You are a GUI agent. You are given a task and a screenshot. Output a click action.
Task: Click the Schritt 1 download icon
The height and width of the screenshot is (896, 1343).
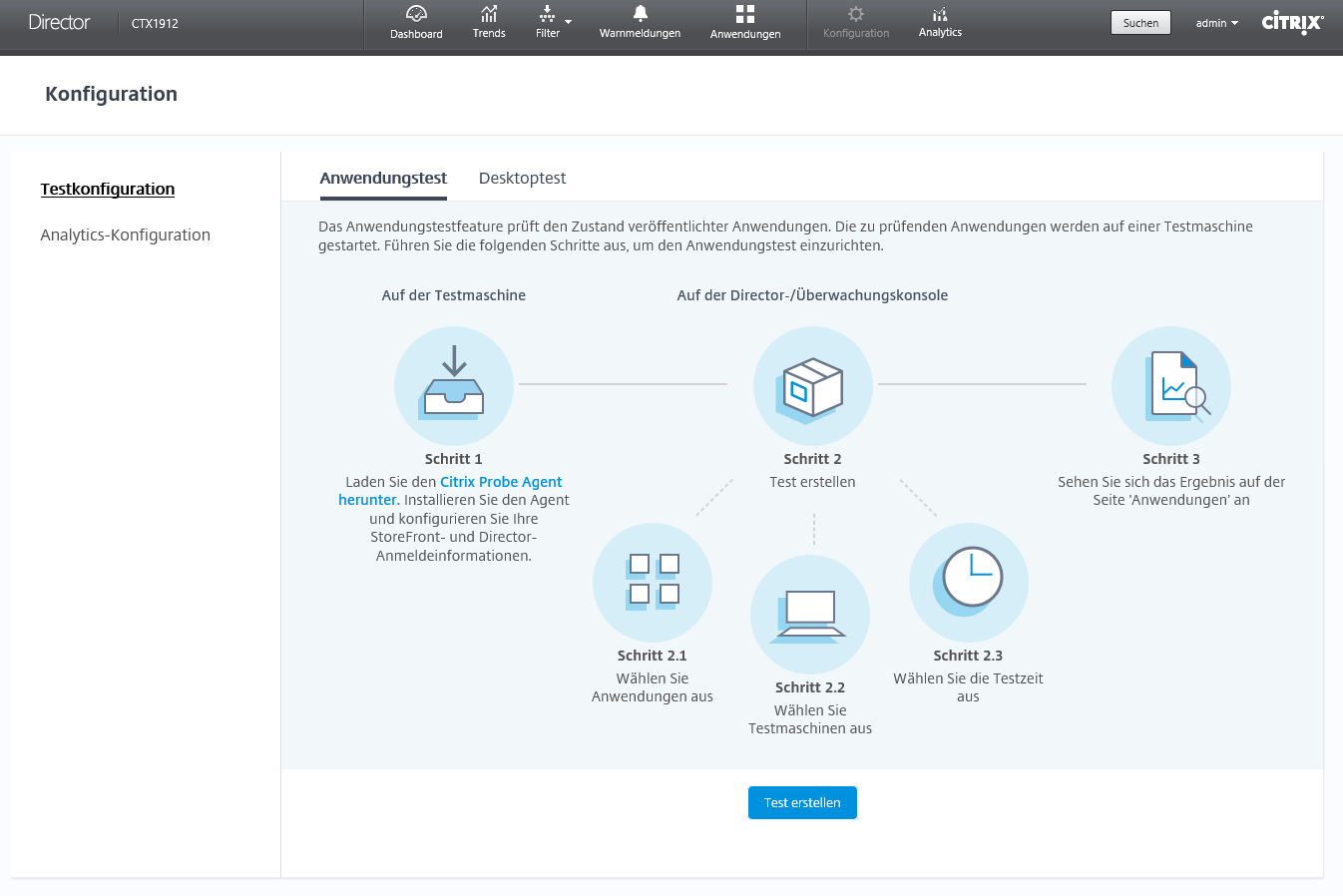tap(454, 386)
